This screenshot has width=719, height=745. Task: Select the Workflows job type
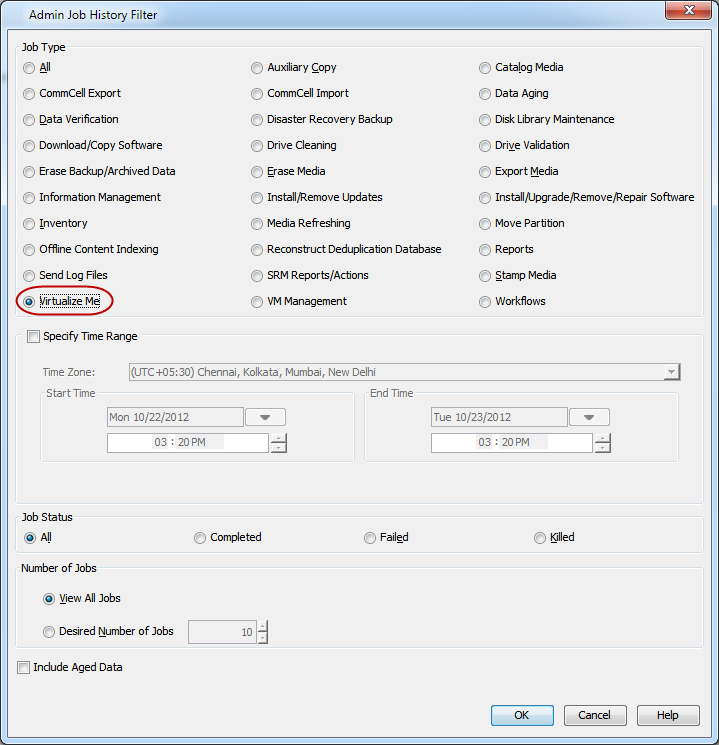(485, 302)
